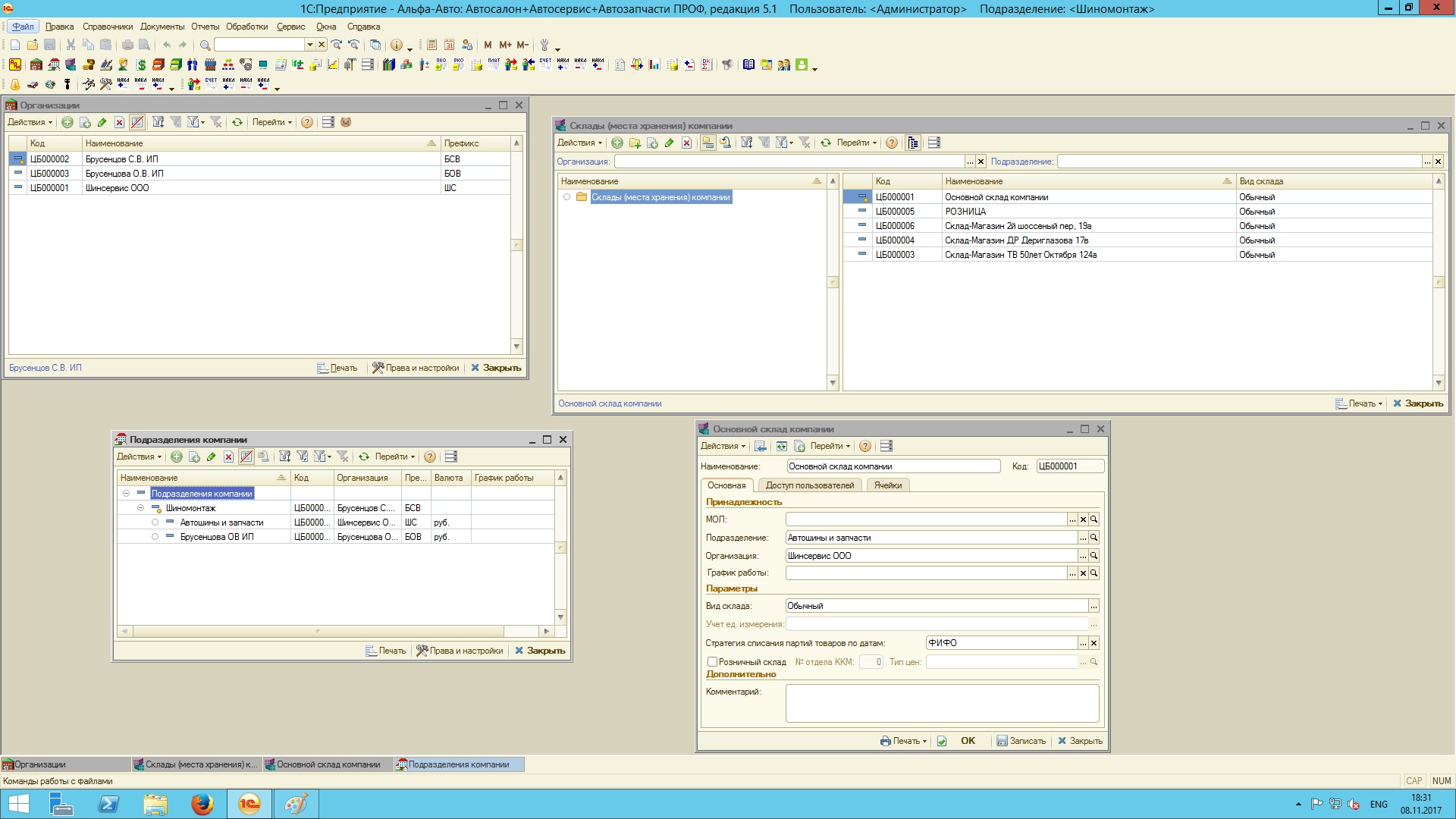
Task: Click the РКО cash expense toolbar icon
Action: (459, 65)
